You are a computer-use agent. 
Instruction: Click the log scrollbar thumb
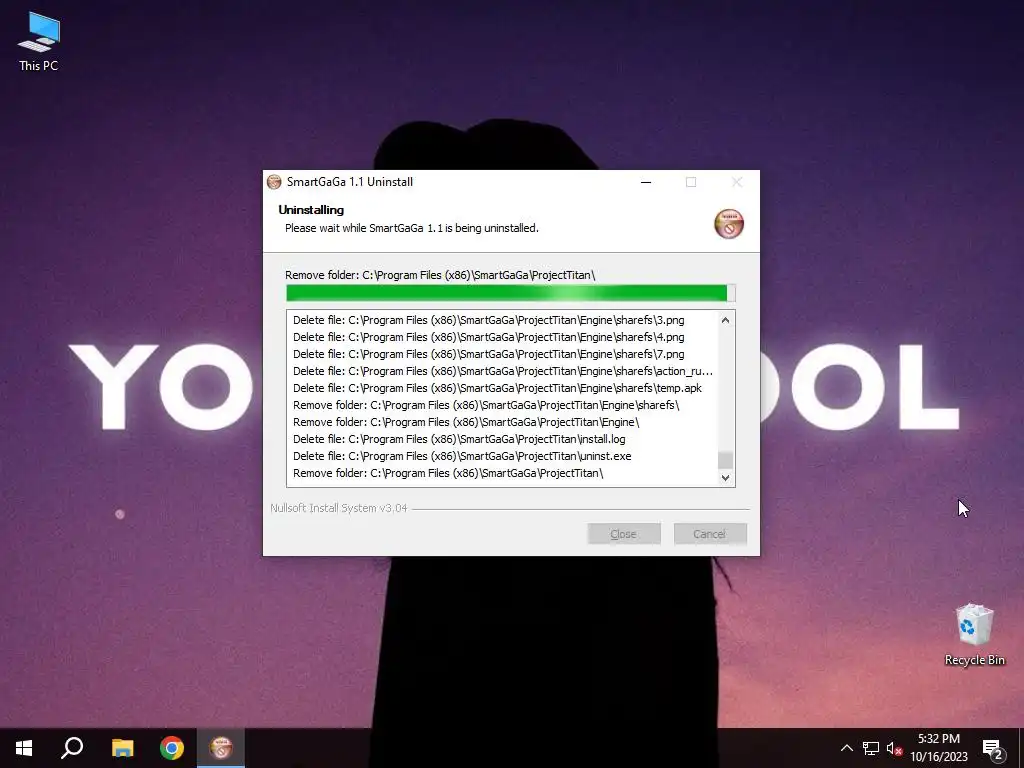725,460
